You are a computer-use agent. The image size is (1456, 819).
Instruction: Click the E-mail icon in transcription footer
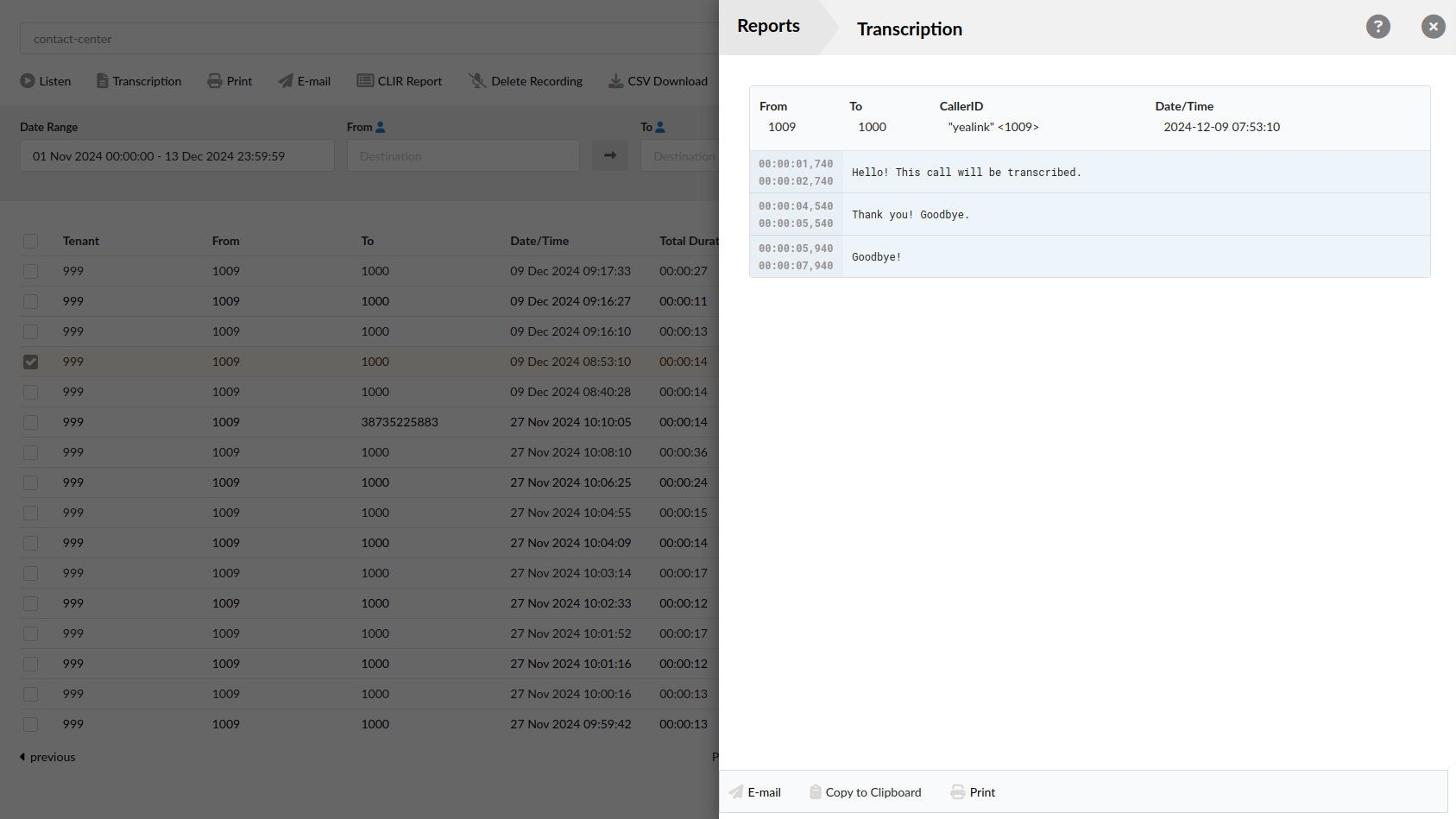coord(736,792)
